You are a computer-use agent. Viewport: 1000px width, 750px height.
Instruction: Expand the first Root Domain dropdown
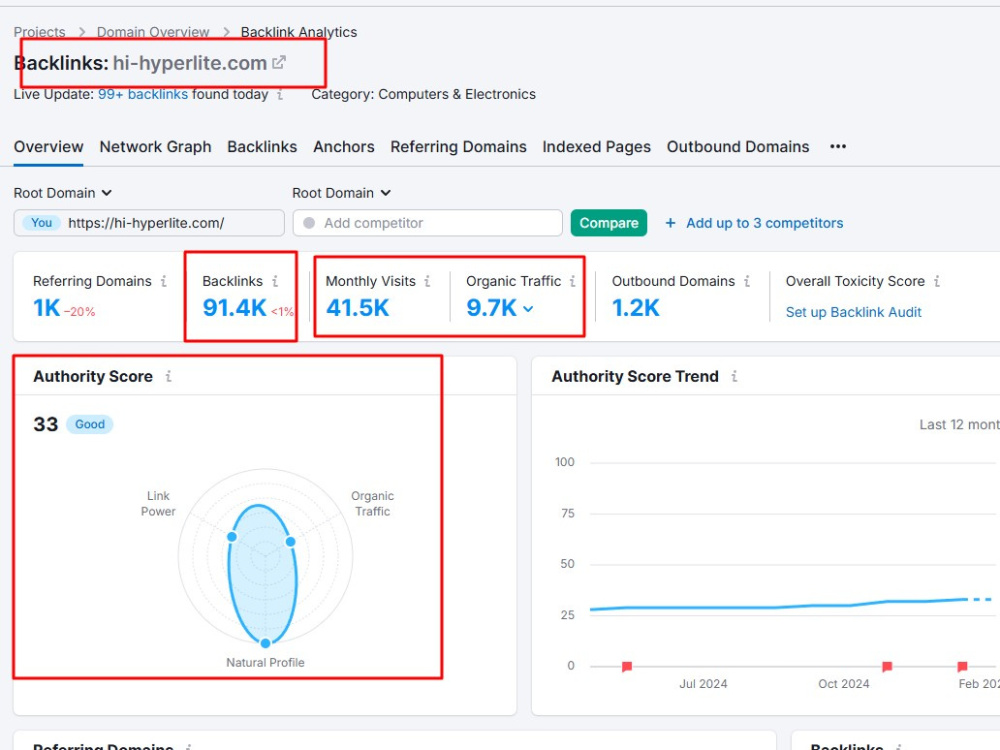[62, 193]
